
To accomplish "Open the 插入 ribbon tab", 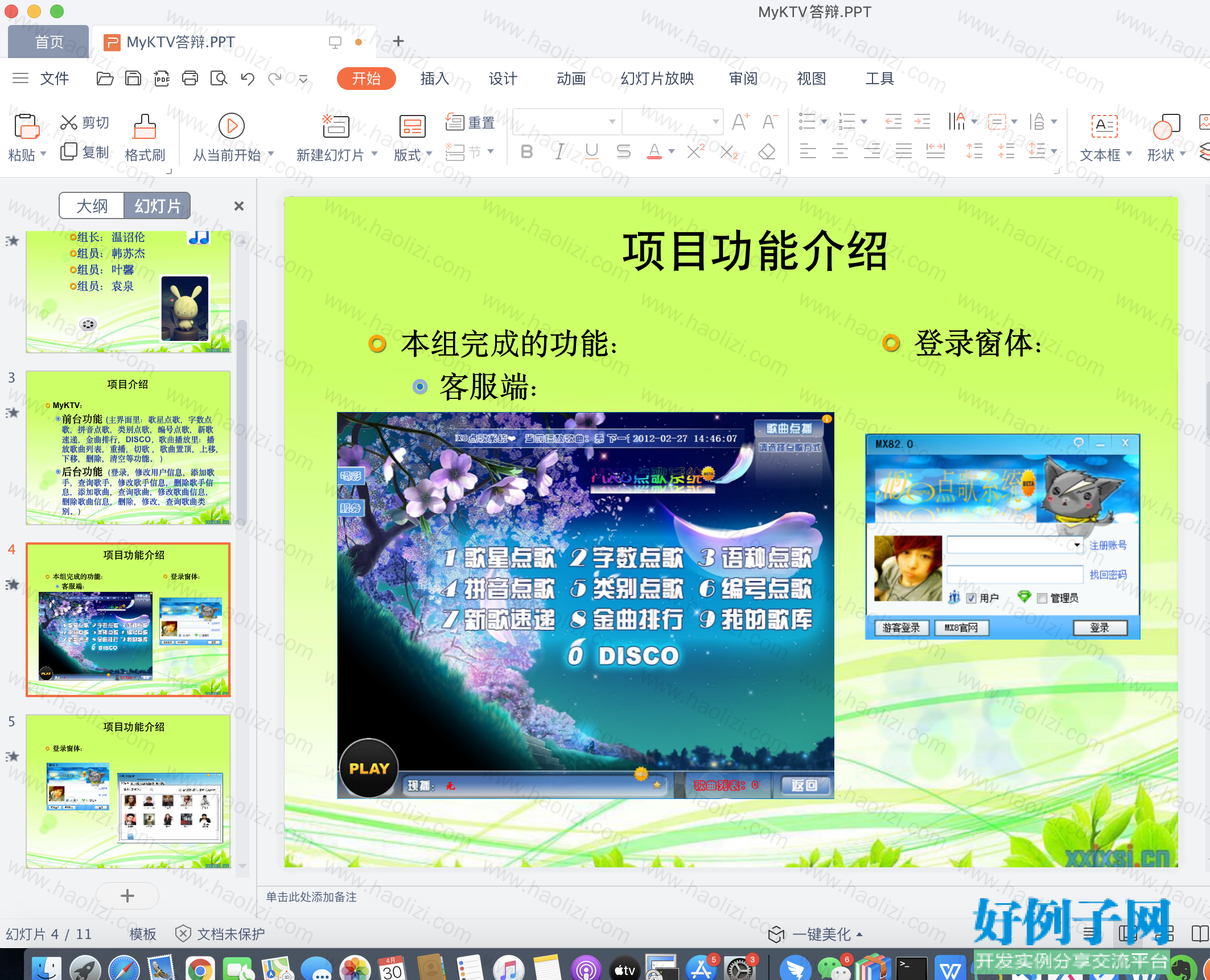I will pos(435,79).
